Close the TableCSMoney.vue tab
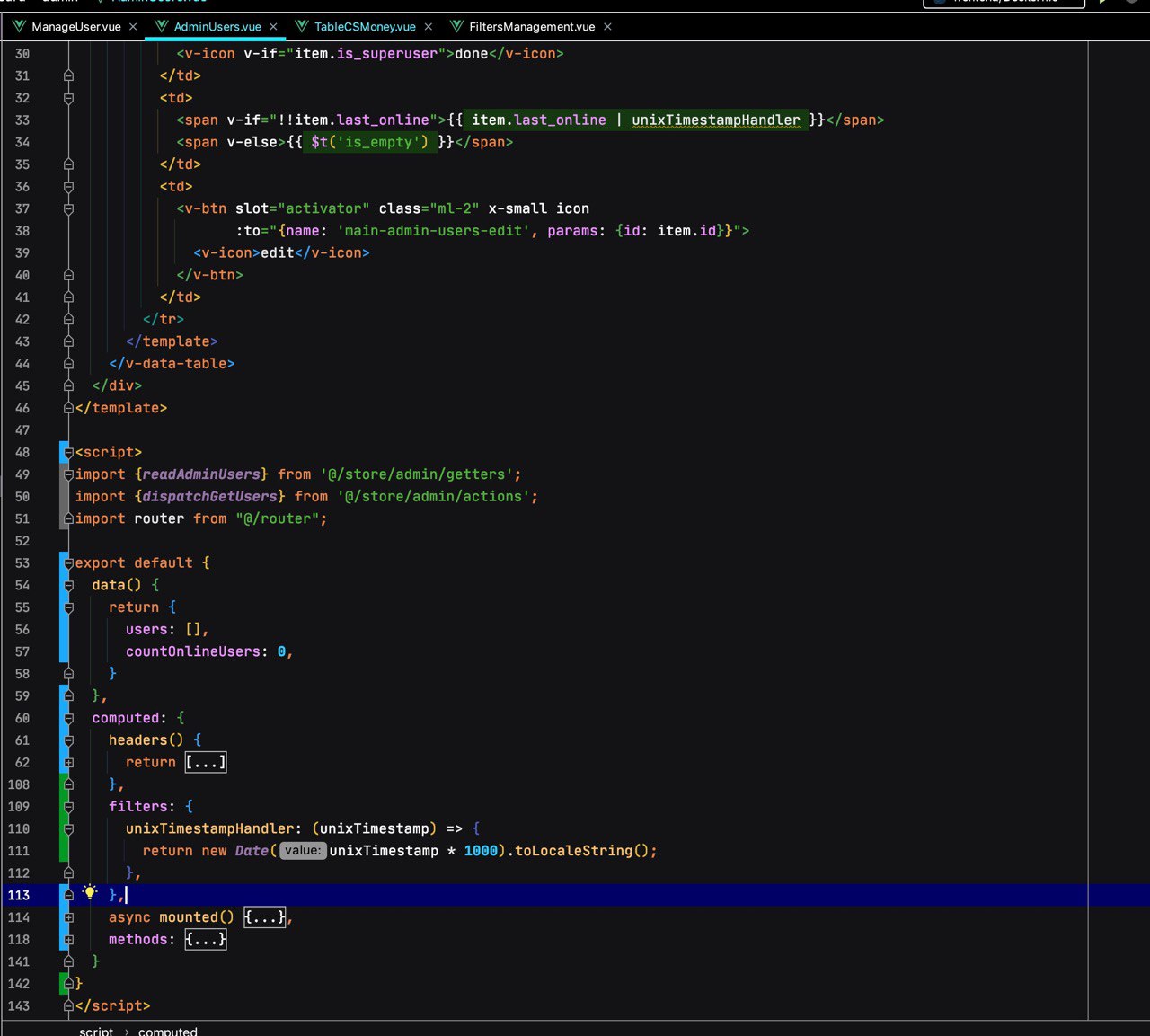The height and width of the screenshot is (1036, 1150). point(429,27)
